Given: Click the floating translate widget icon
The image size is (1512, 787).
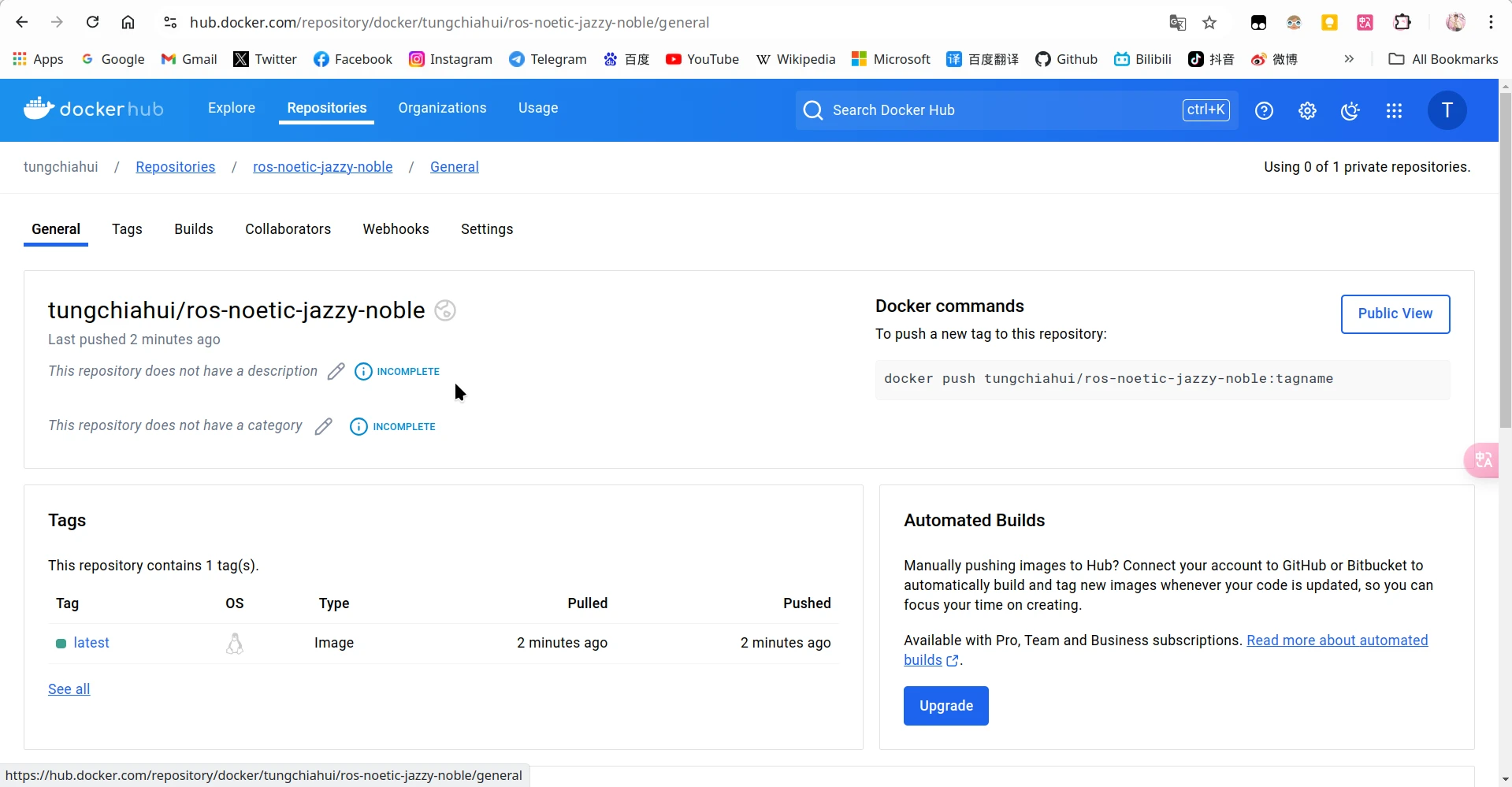Looking at the screenshot, I should [x=1482, y=460].
